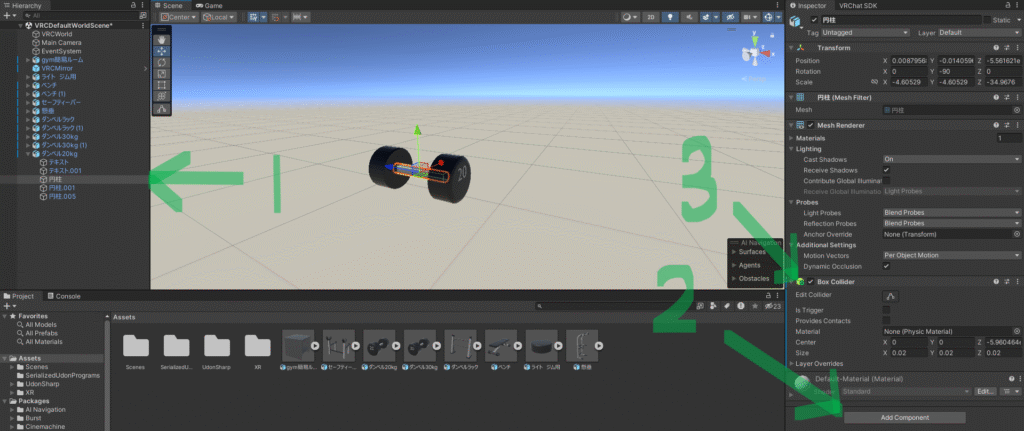Select the combined Transform tool
1024x431 pixels.
click(162, 95)
